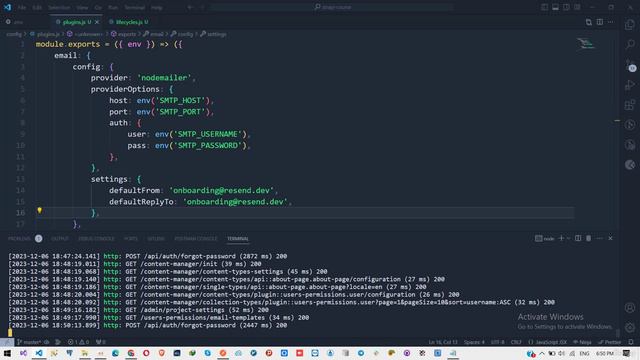The height and width of the screenshot is (360, 640).
Task: Close the plugins.js editor tab
Action: tap(97, 22)
